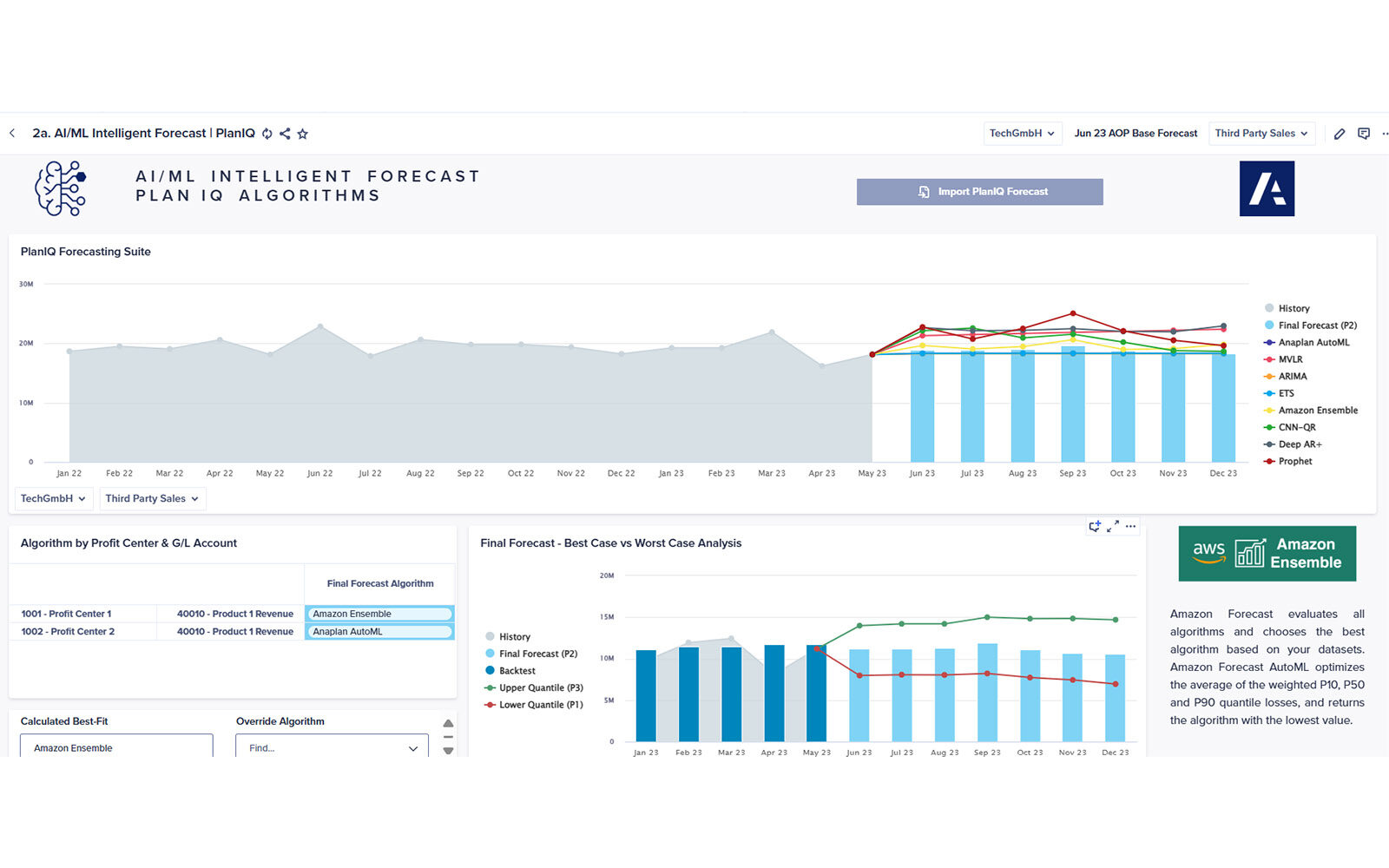Image resolution: width=1389 pixels, height=868 pixels.
Task: Click the refresh icon next to PlanIQ title
Action: pyautogui.click(x=267, y=134)
